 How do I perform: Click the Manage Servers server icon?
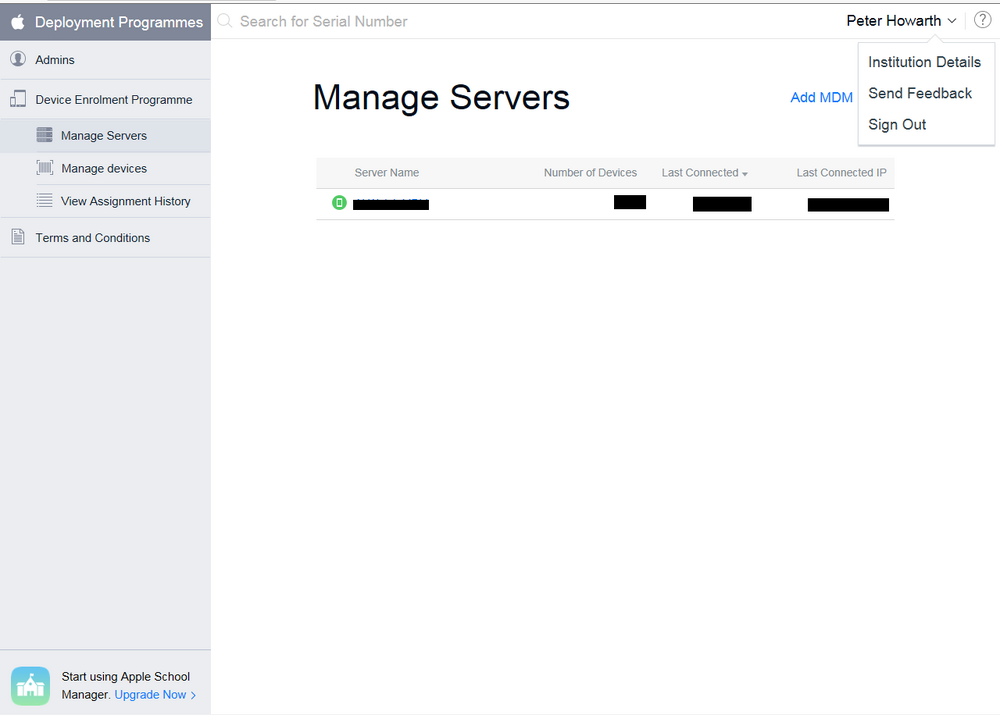[x=45, y=135]
